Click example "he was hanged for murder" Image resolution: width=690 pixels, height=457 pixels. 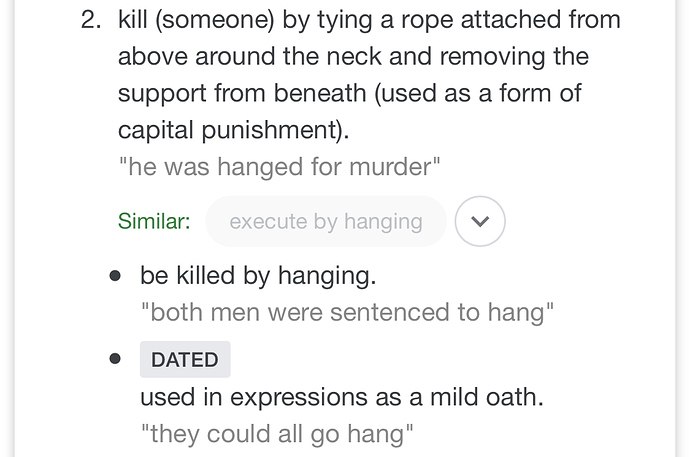279,166
